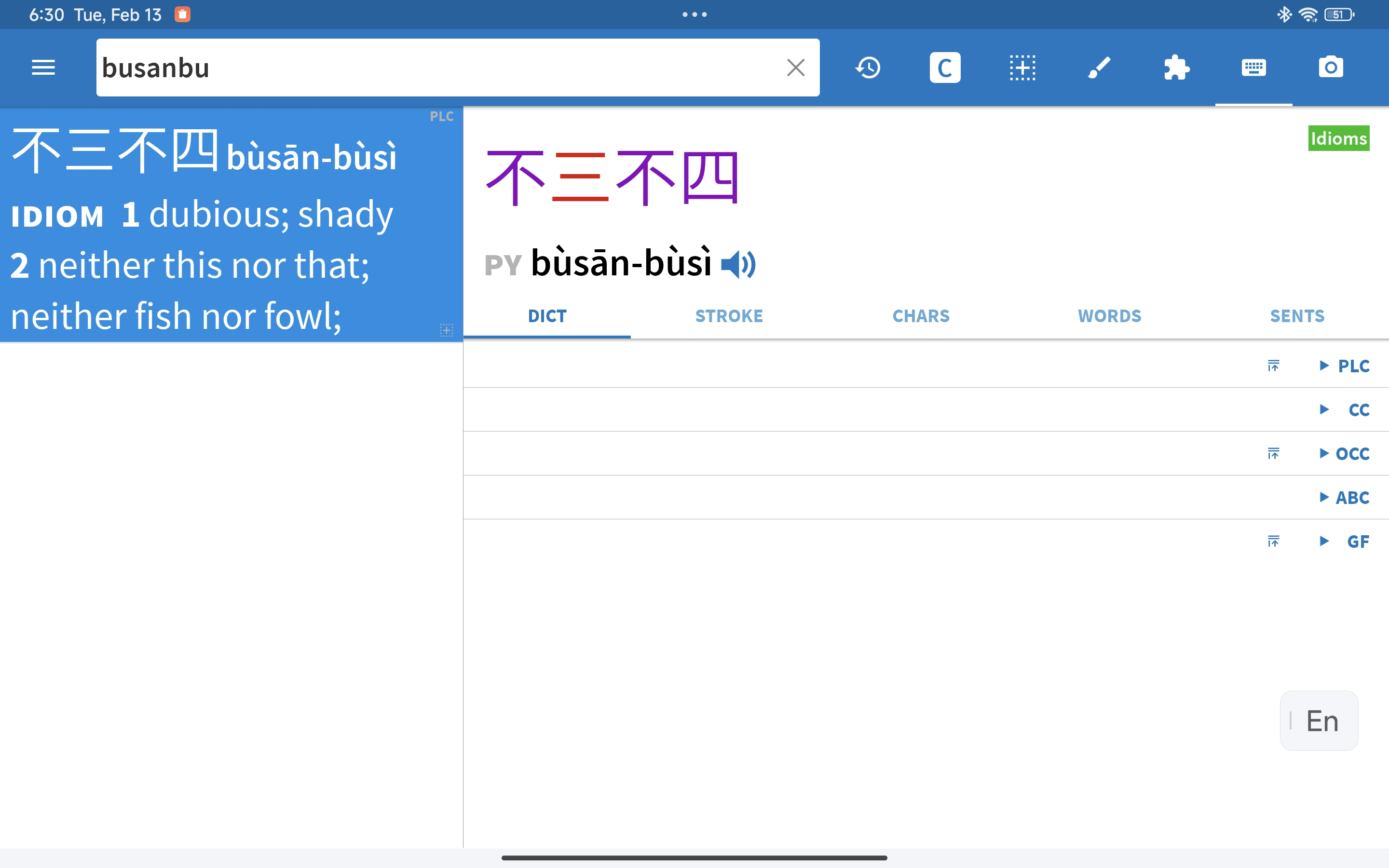
Task: Open the hamburger menu
Action: pyautogui.click(x=43, y=68)
